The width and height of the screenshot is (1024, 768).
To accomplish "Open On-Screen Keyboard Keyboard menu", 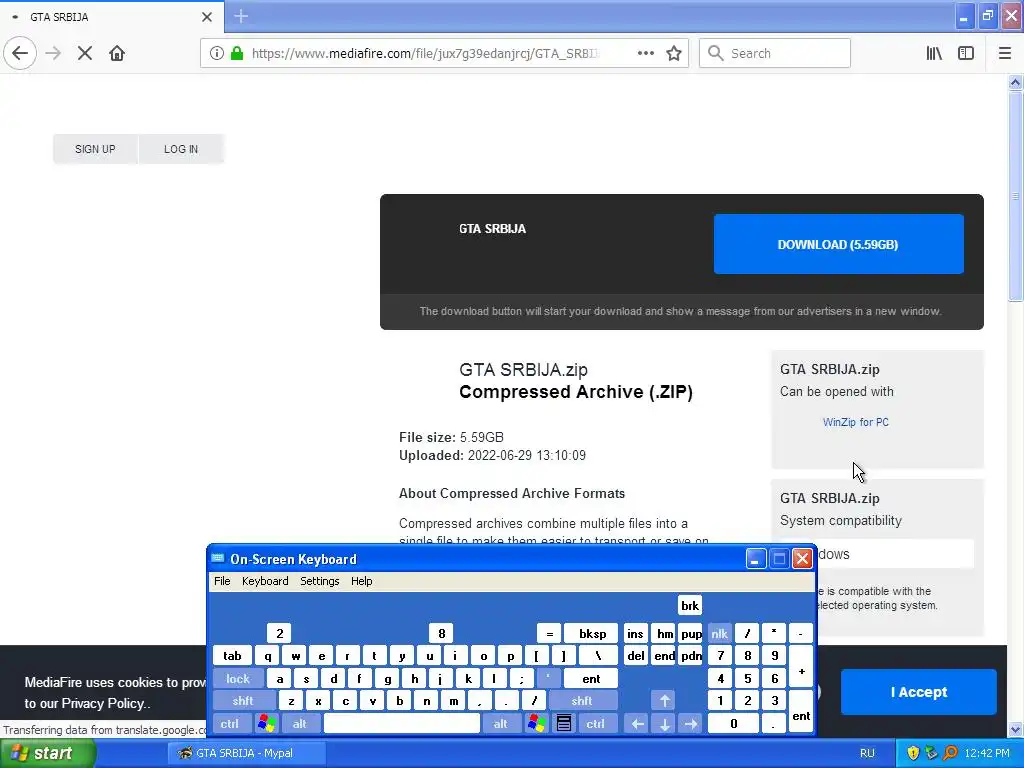I will coord(265,581).
